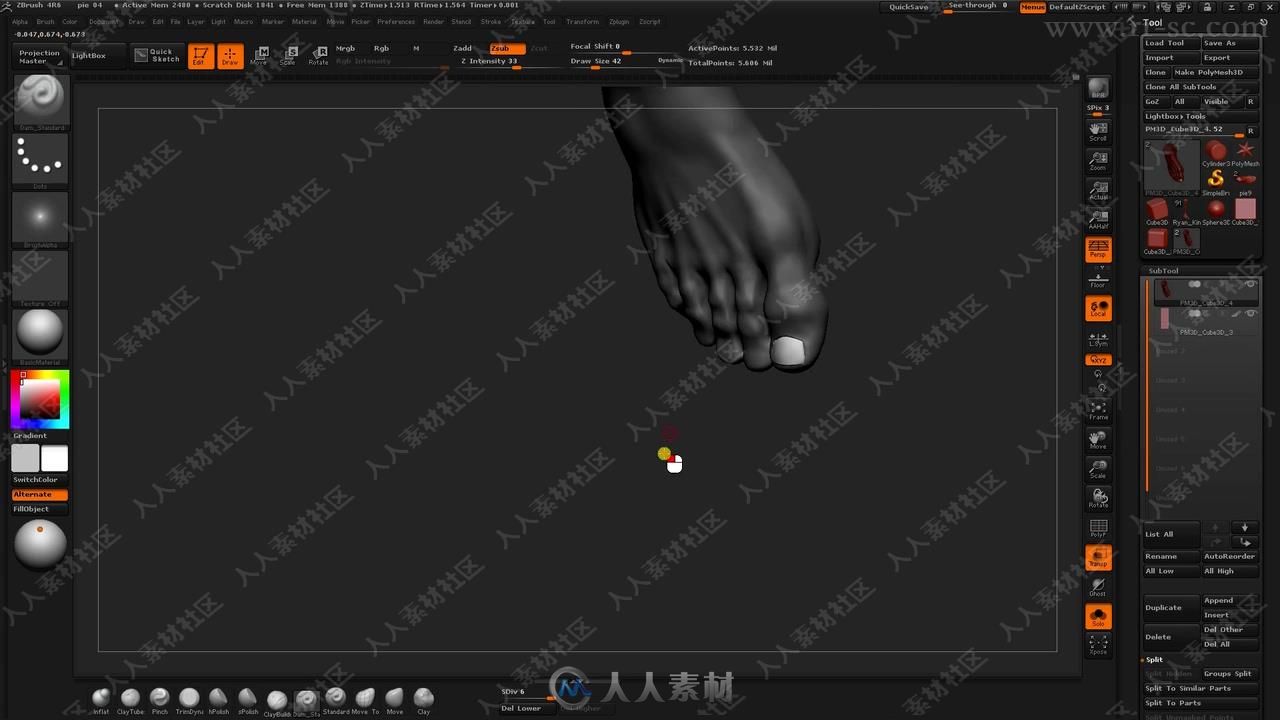Viewport: 1280px width, 720px height.
Task: Toggle the Alternate button
Action: click(x=40, y=495)
